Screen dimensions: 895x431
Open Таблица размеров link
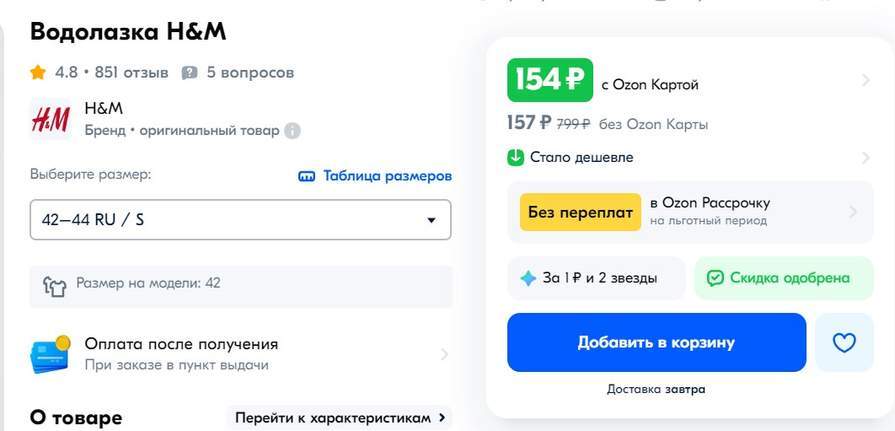pos(375,176)
